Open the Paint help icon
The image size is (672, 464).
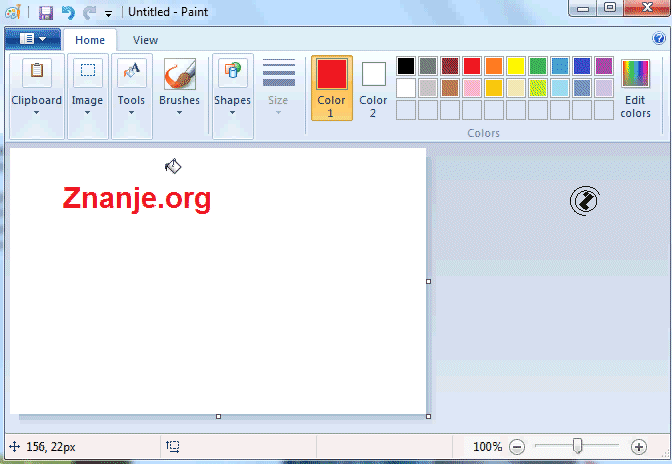coord(659,40)
